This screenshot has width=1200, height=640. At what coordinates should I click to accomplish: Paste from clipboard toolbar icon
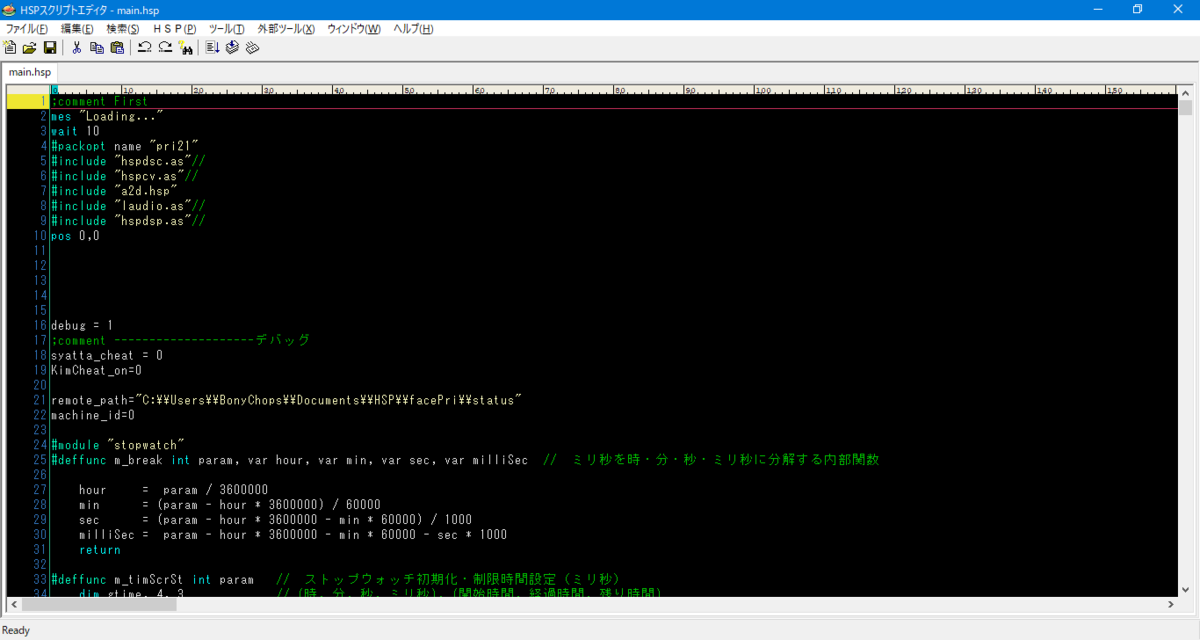pos(117,47)
